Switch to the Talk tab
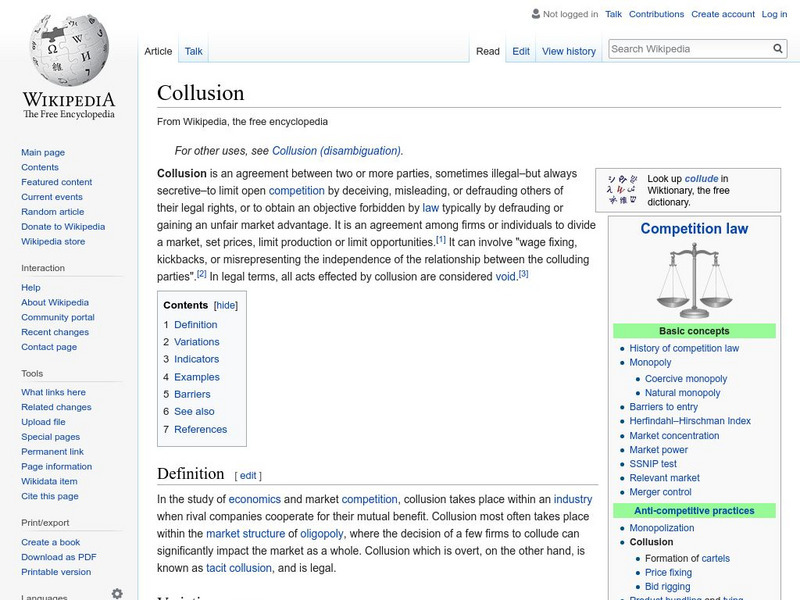 coord(192,51)
